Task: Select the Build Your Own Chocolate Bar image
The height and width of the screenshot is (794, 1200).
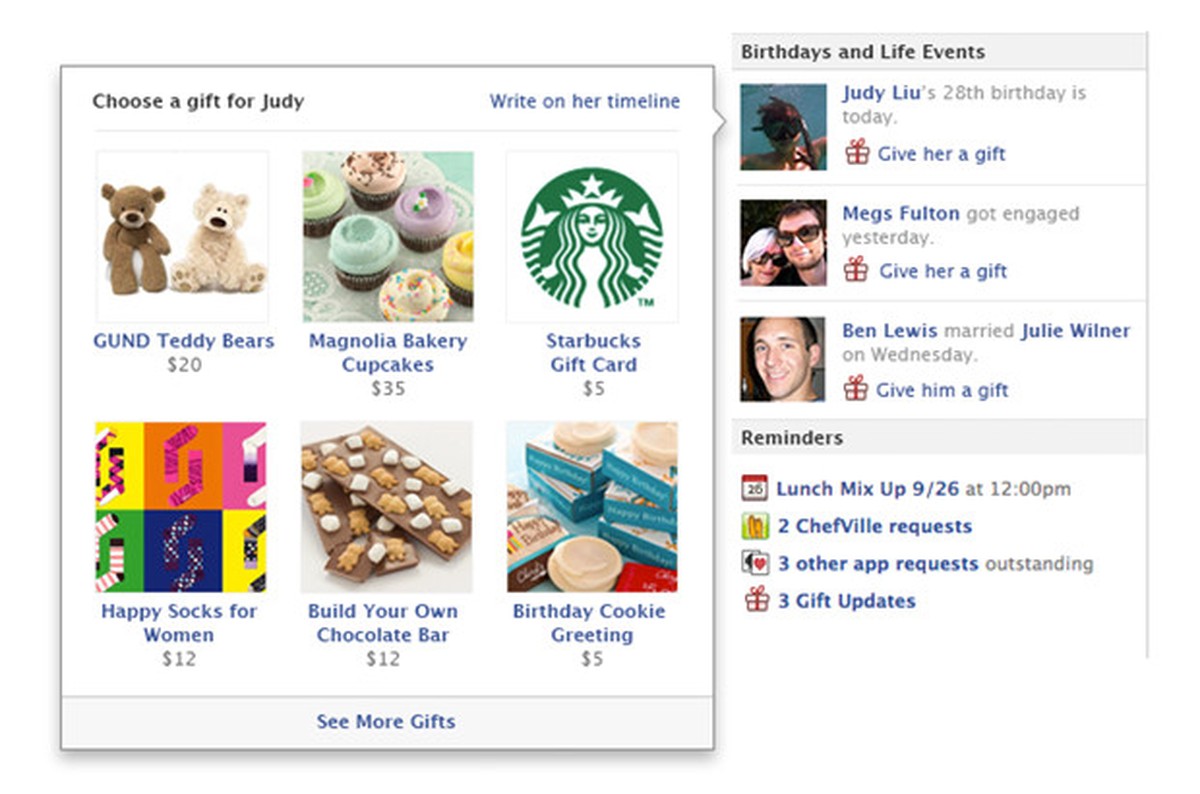Action: pos(387,505)
